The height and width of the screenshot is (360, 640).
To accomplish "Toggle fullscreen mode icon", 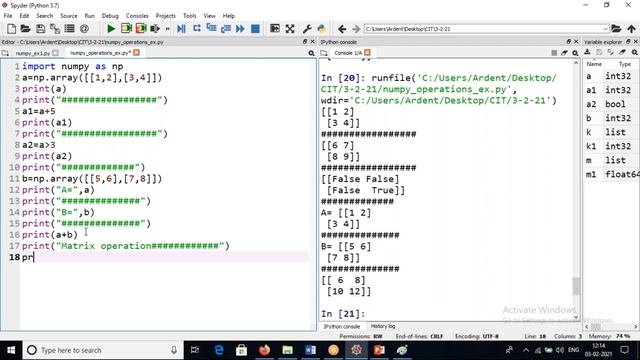I will coord(290,29).
